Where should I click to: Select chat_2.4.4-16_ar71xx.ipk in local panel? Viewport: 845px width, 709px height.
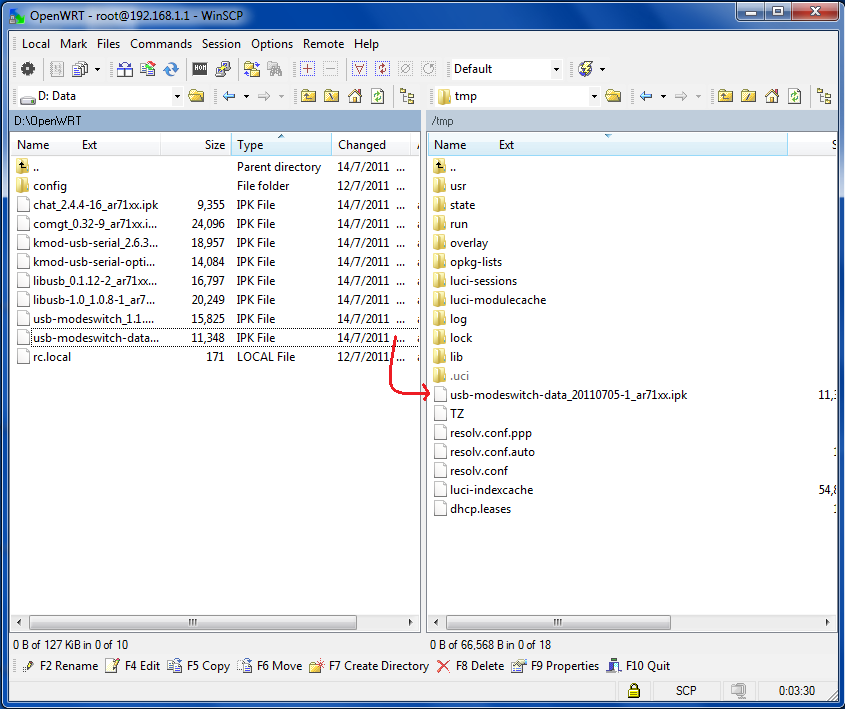95,205
